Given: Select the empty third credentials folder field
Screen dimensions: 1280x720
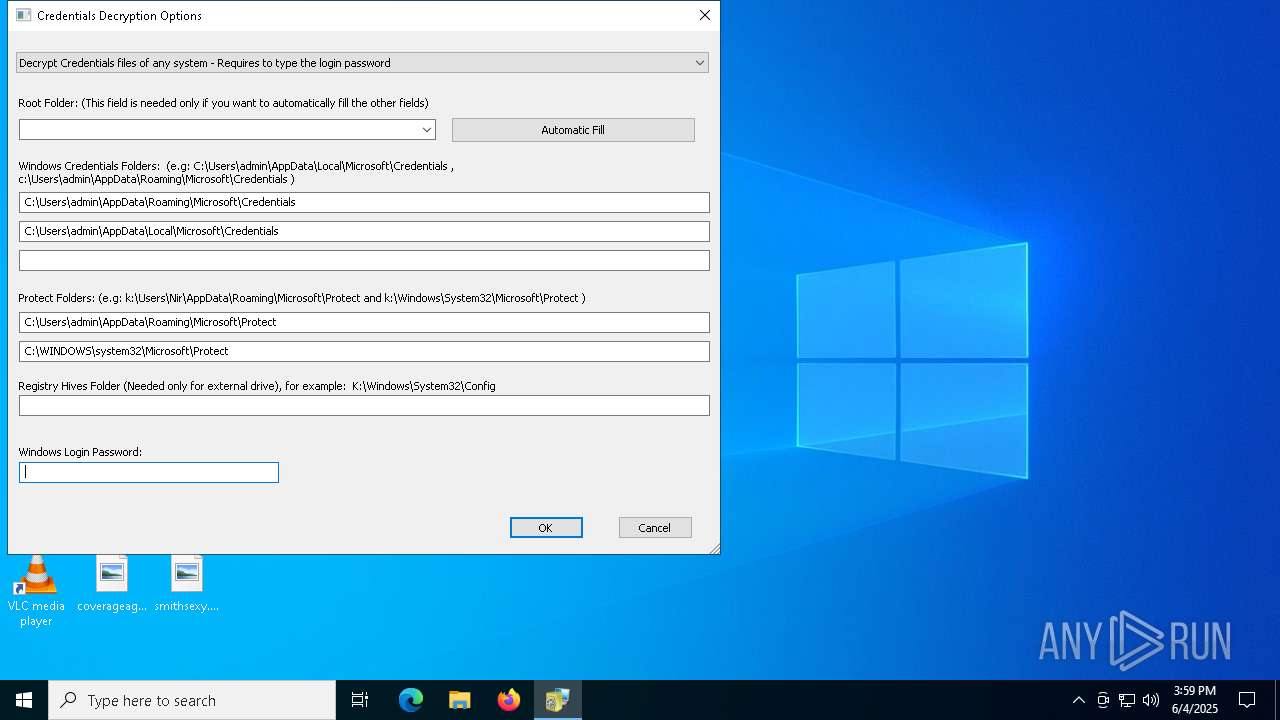Looking at the screenshot, I should tap(364, 260).
